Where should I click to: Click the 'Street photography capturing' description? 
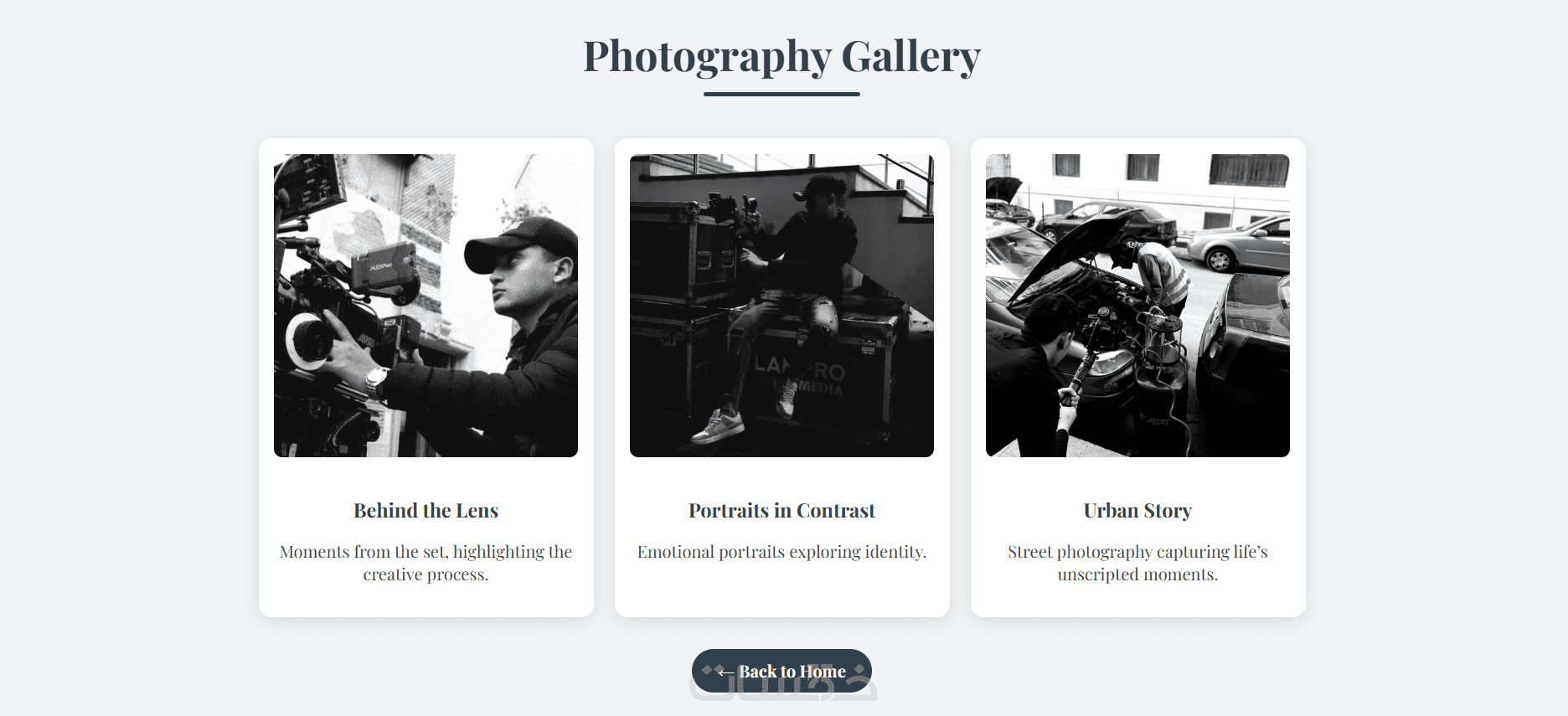coord(1137,563)
